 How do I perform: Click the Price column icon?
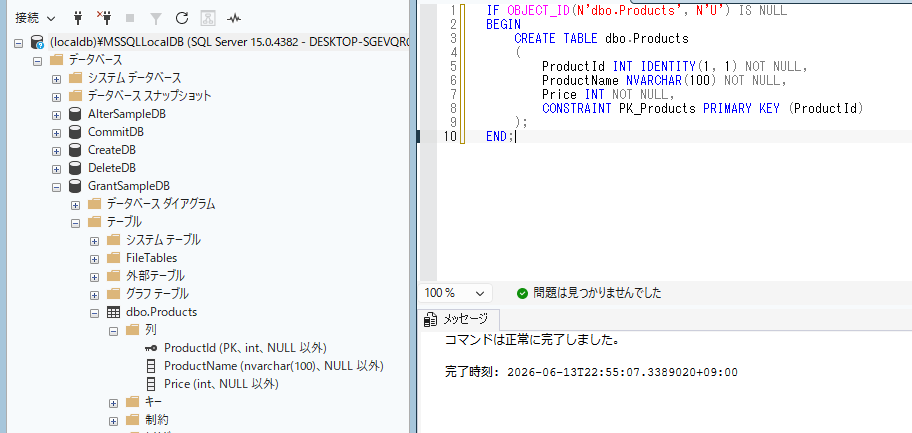151,384
